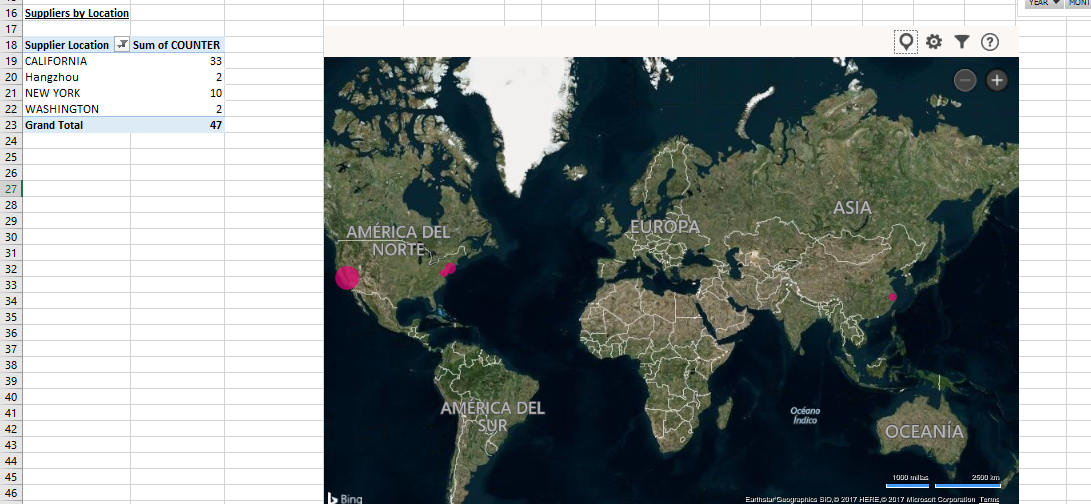Select row header 23
Image resolution: width=1091 pixels, height=504 pixels.
click(x=10, y=125)
